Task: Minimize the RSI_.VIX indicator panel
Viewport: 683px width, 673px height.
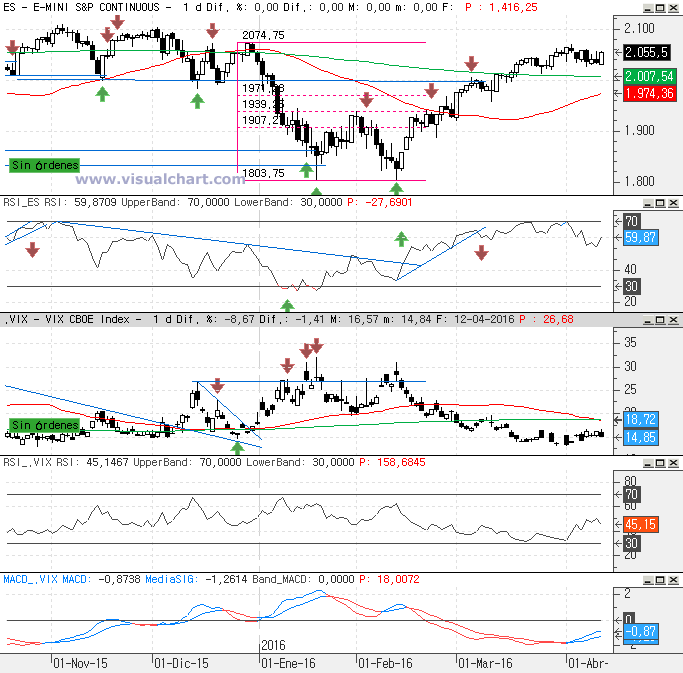Action: (x=648, y=463)
